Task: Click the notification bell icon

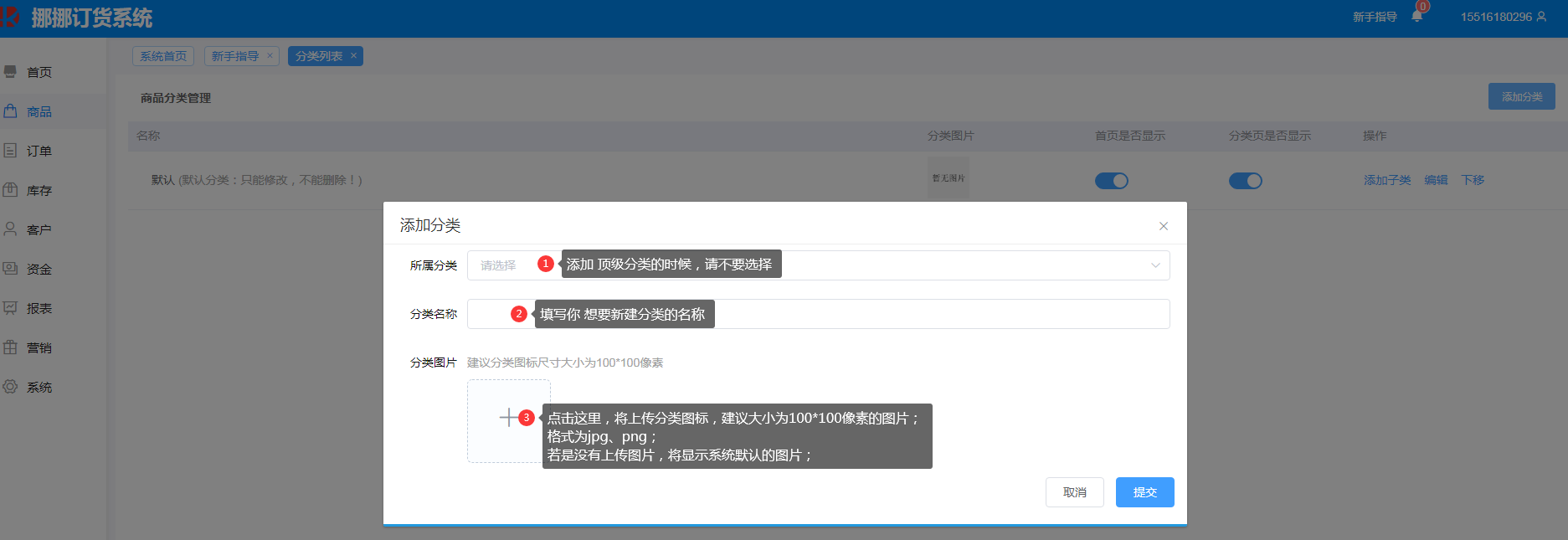Action: 1416,17
